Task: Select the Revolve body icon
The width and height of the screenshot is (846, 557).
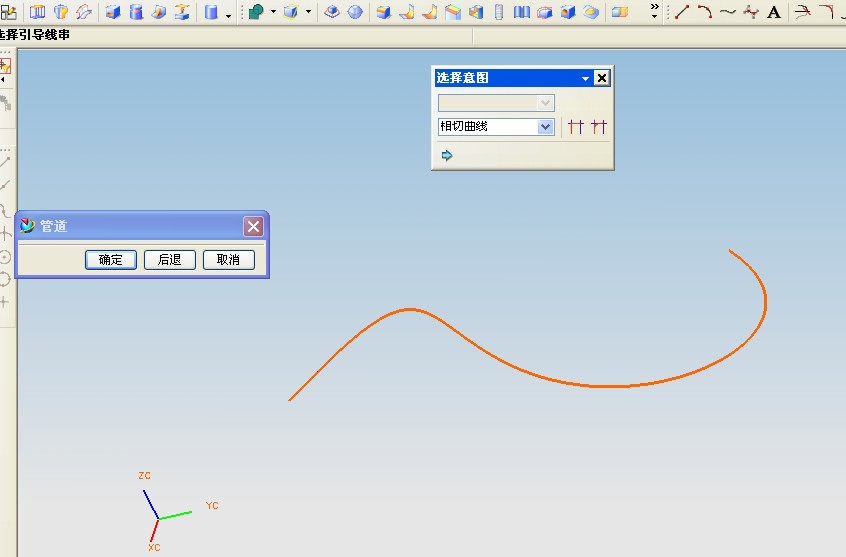Action: tap(60, 12)
